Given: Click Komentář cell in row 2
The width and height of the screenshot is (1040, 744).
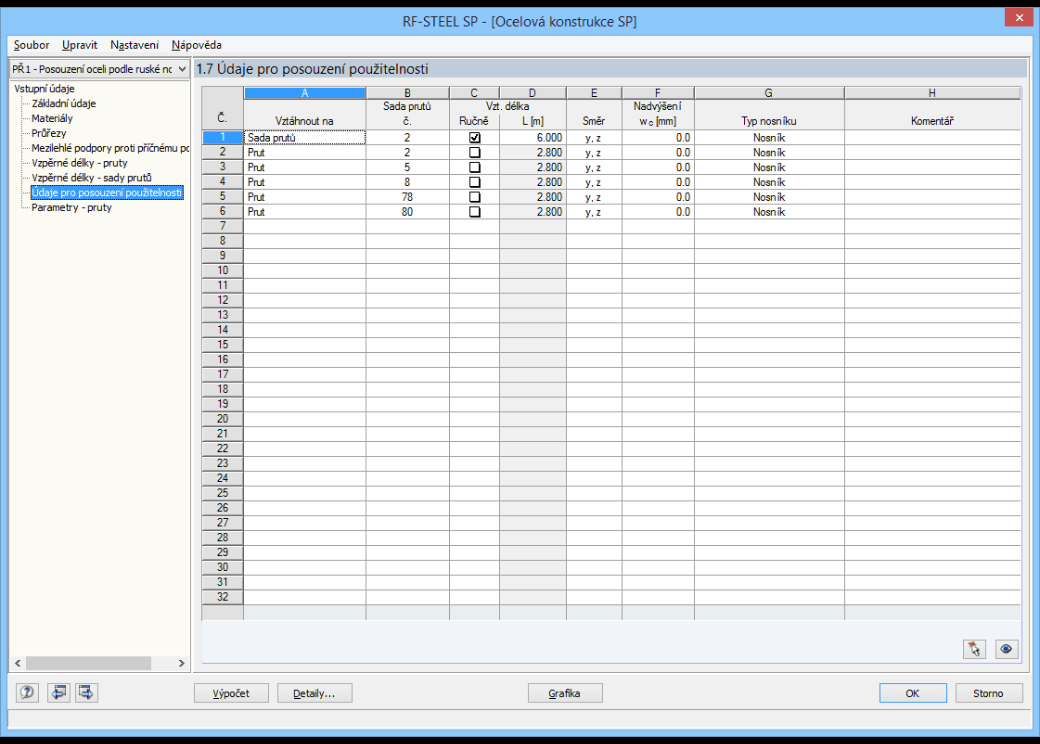Looking at the screenshot, I should point(932,153).
